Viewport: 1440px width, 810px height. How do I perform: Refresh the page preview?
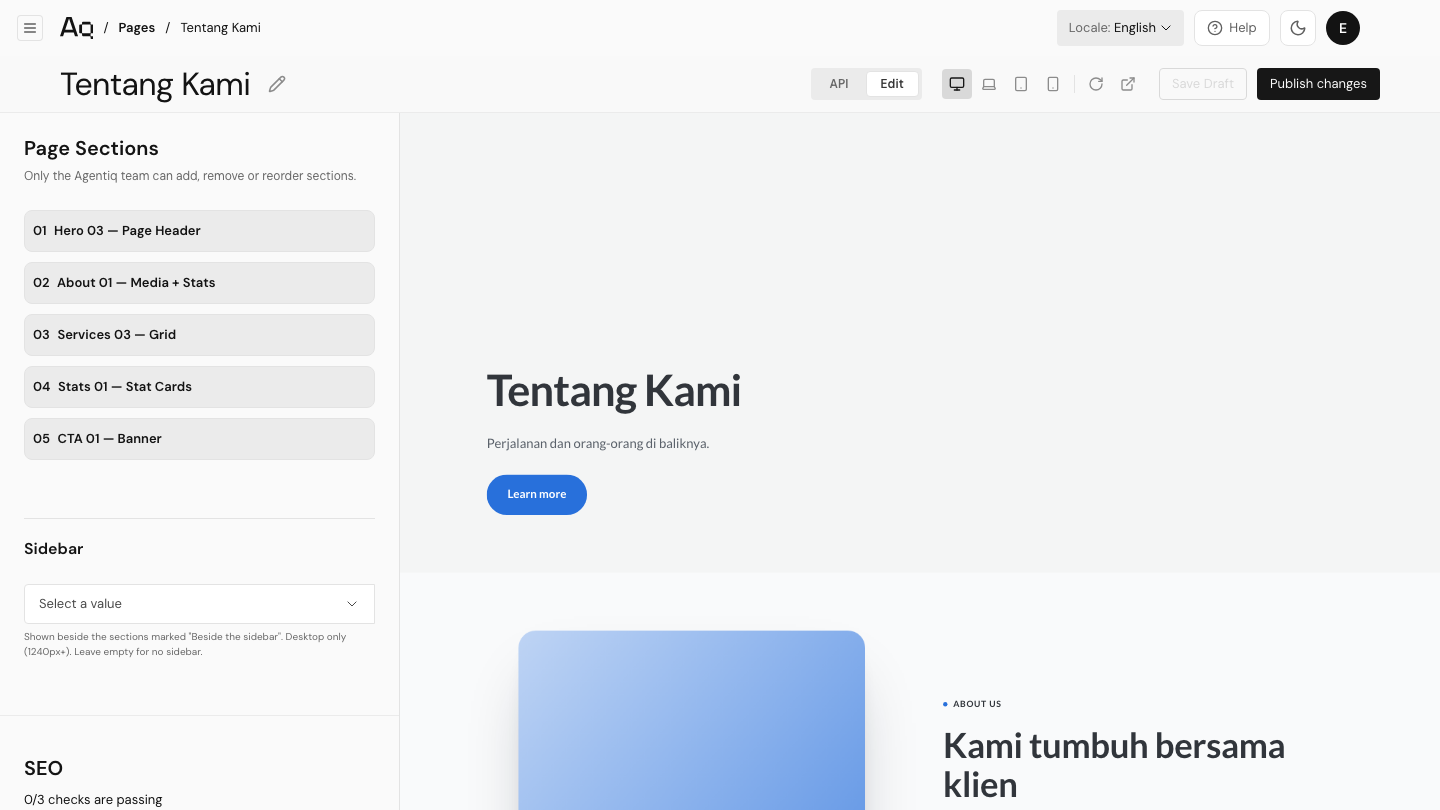click(1096, 84)
